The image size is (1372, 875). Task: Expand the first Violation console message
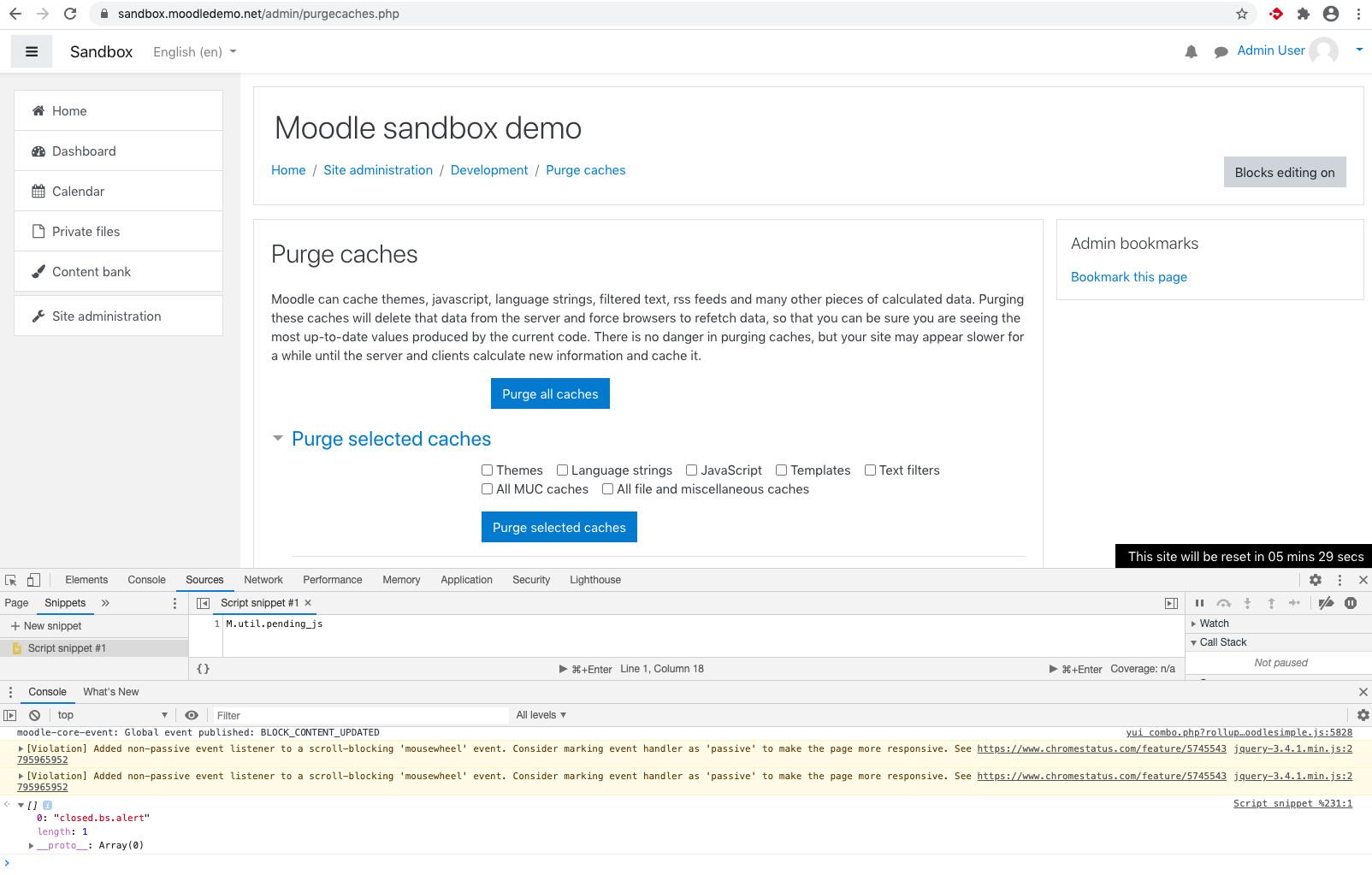pyautogui.click(x=21, y=748)
